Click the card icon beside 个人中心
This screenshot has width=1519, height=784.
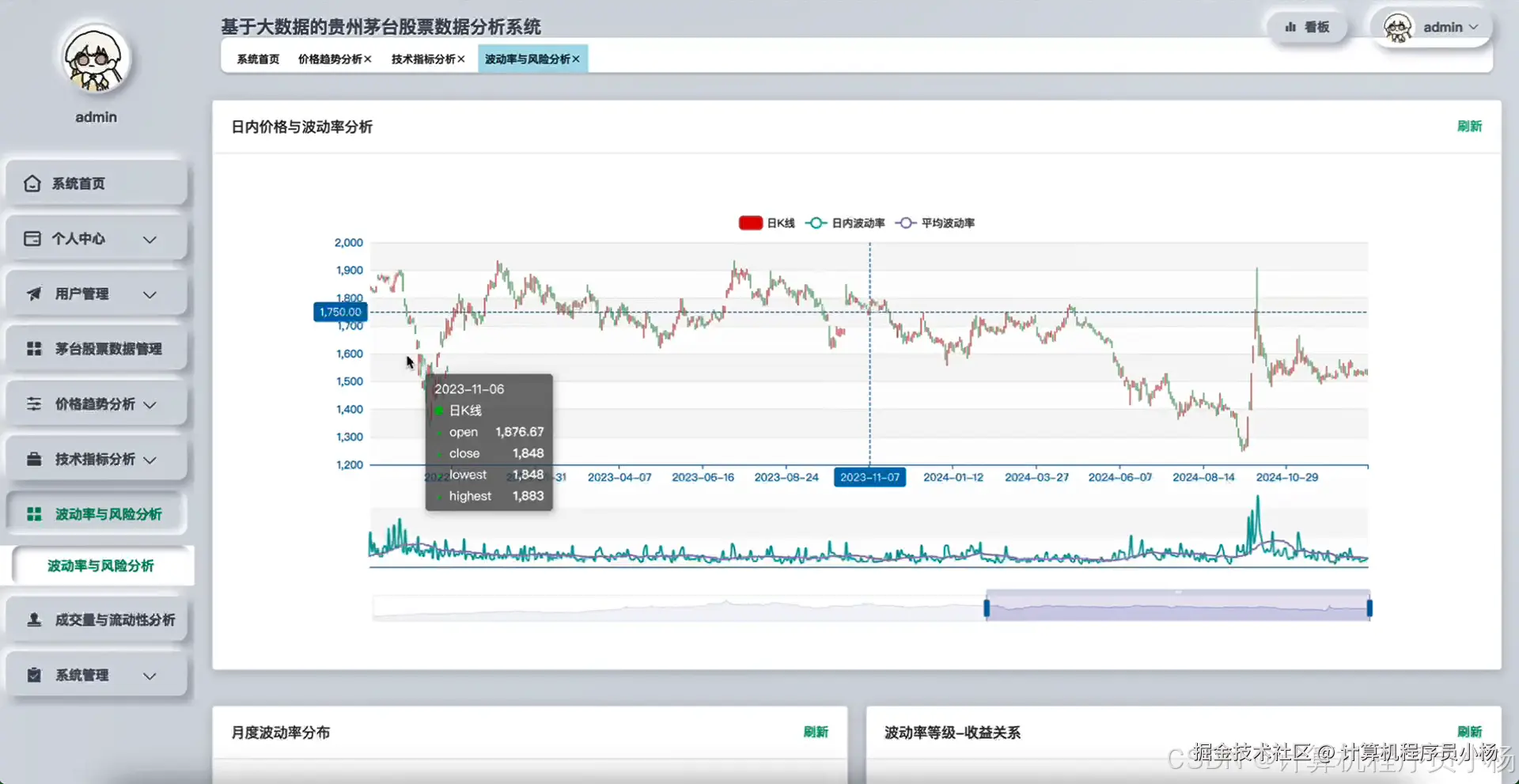click(x=32, y=239)
